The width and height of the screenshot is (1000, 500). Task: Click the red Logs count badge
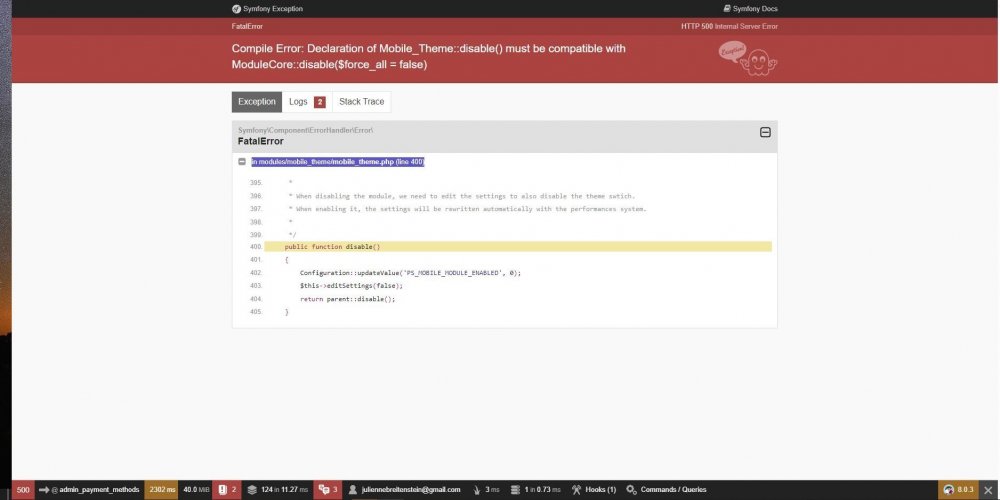(320, 102)
